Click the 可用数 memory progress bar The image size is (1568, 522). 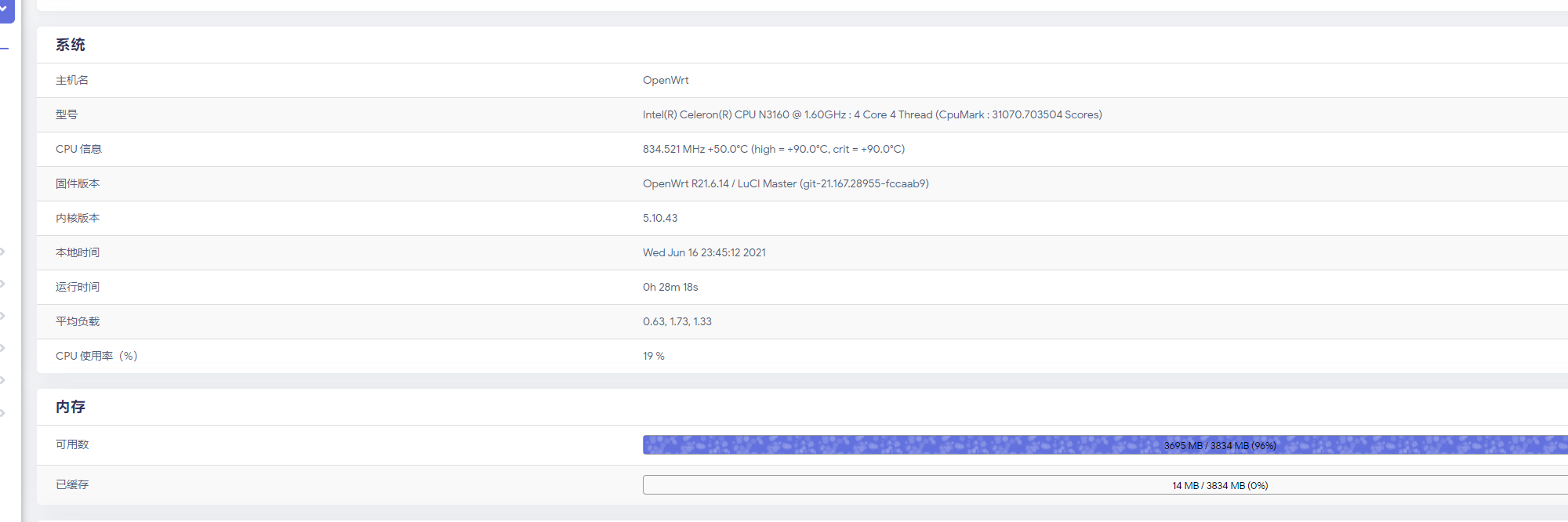1105,445
